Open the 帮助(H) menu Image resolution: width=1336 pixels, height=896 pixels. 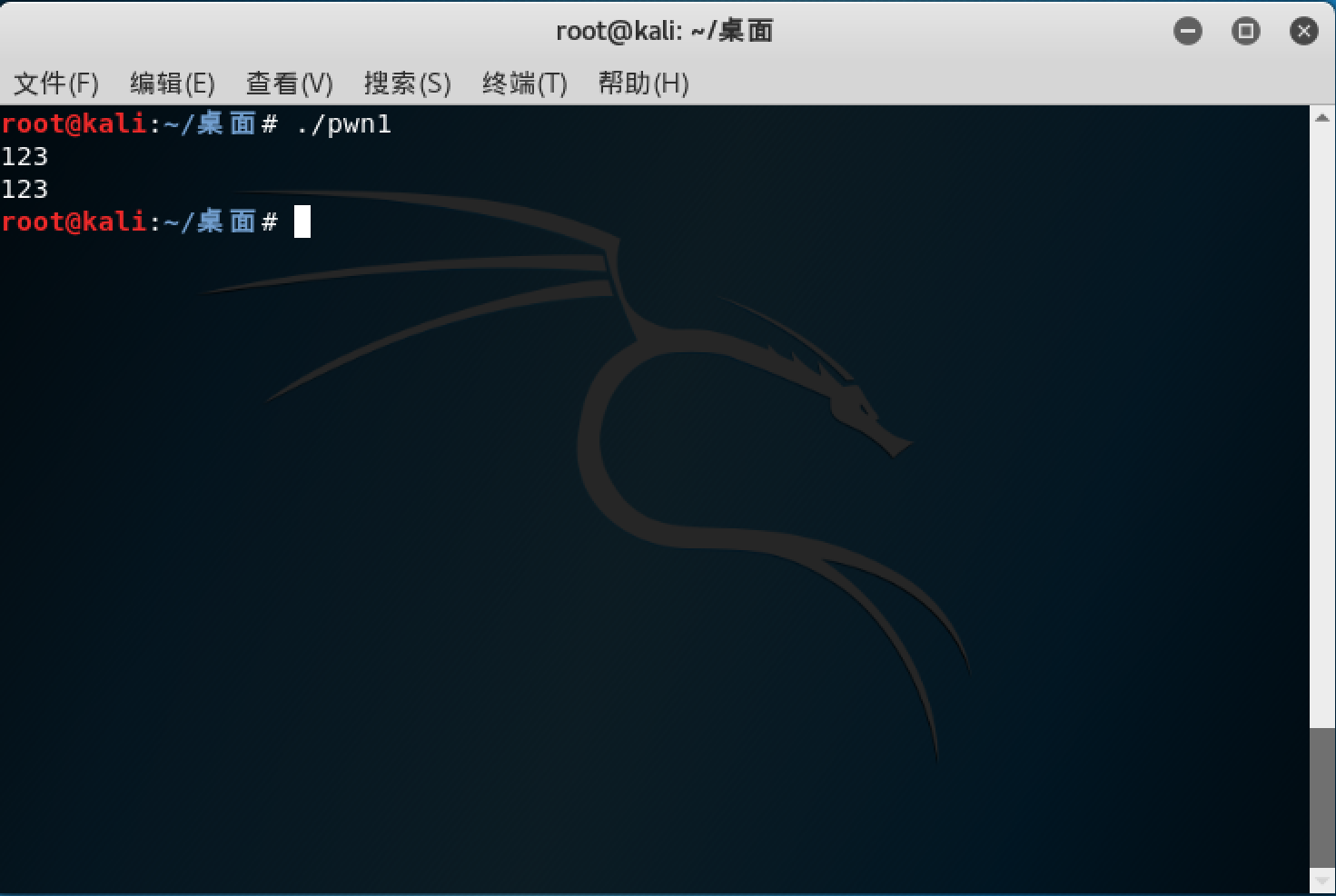643,84
